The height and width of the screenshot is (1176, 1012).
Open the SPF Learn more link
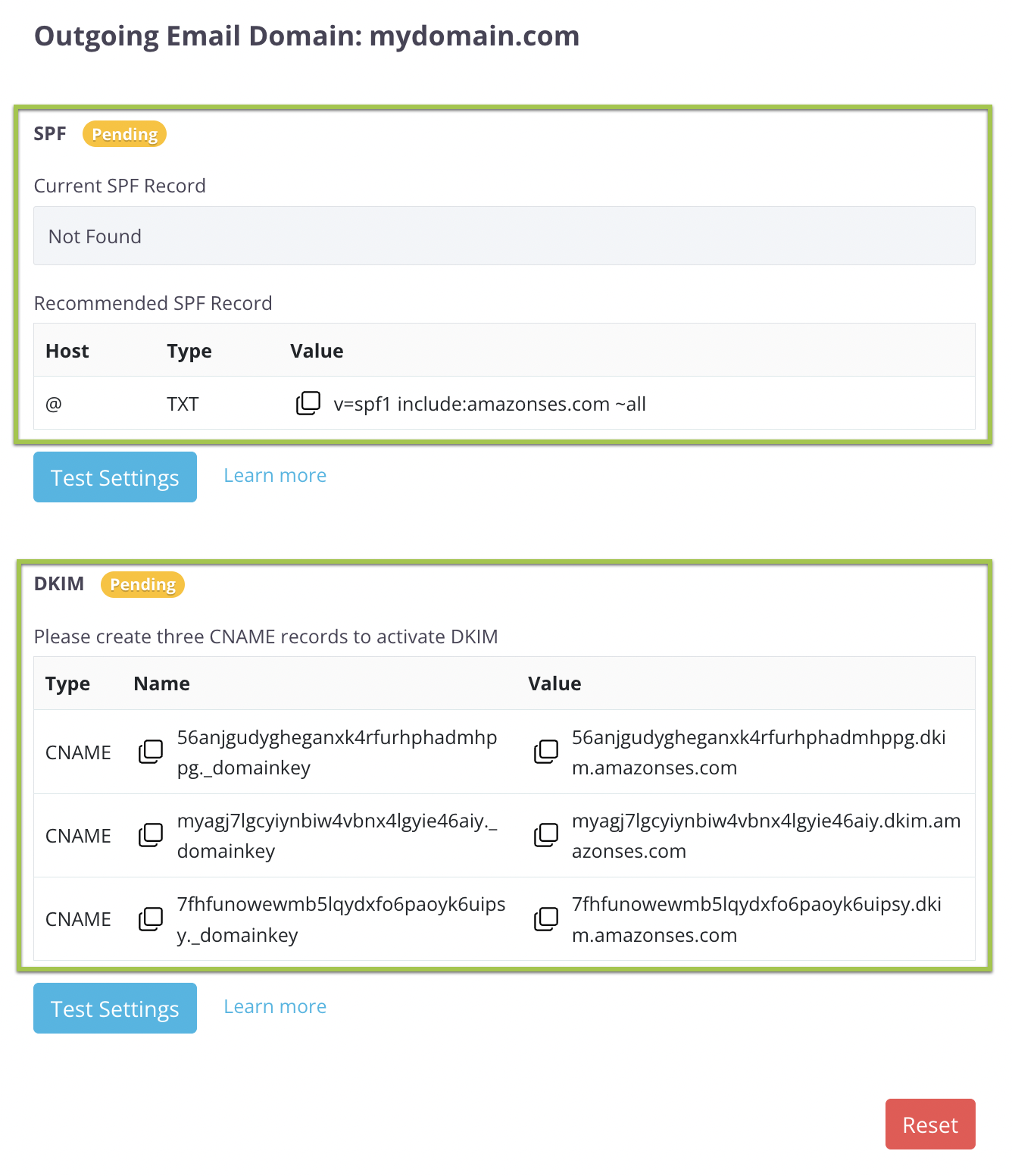275,476
